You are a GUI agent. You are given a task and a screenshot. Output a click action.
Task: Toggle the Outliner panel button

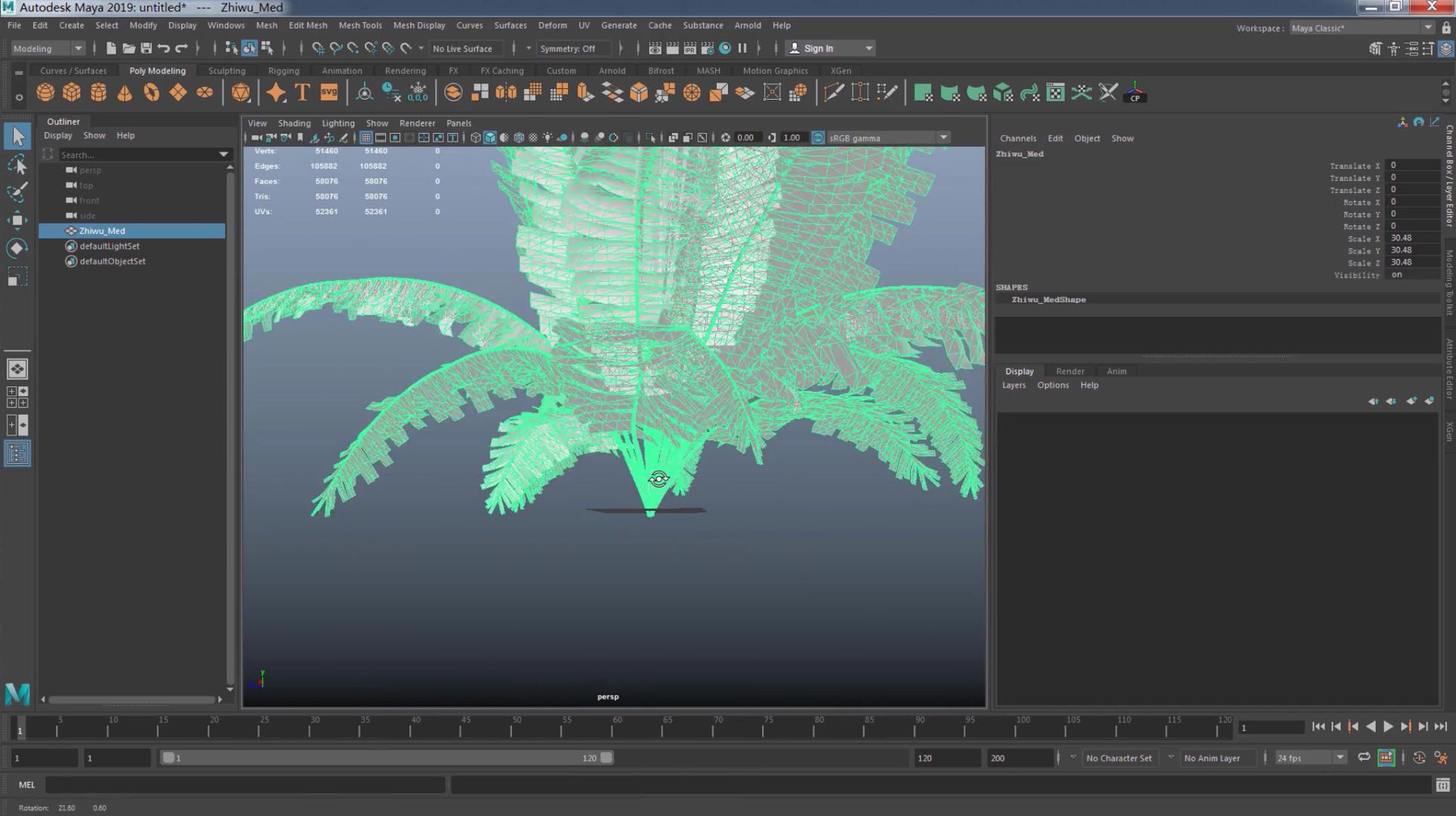click(x=17, y=453)
